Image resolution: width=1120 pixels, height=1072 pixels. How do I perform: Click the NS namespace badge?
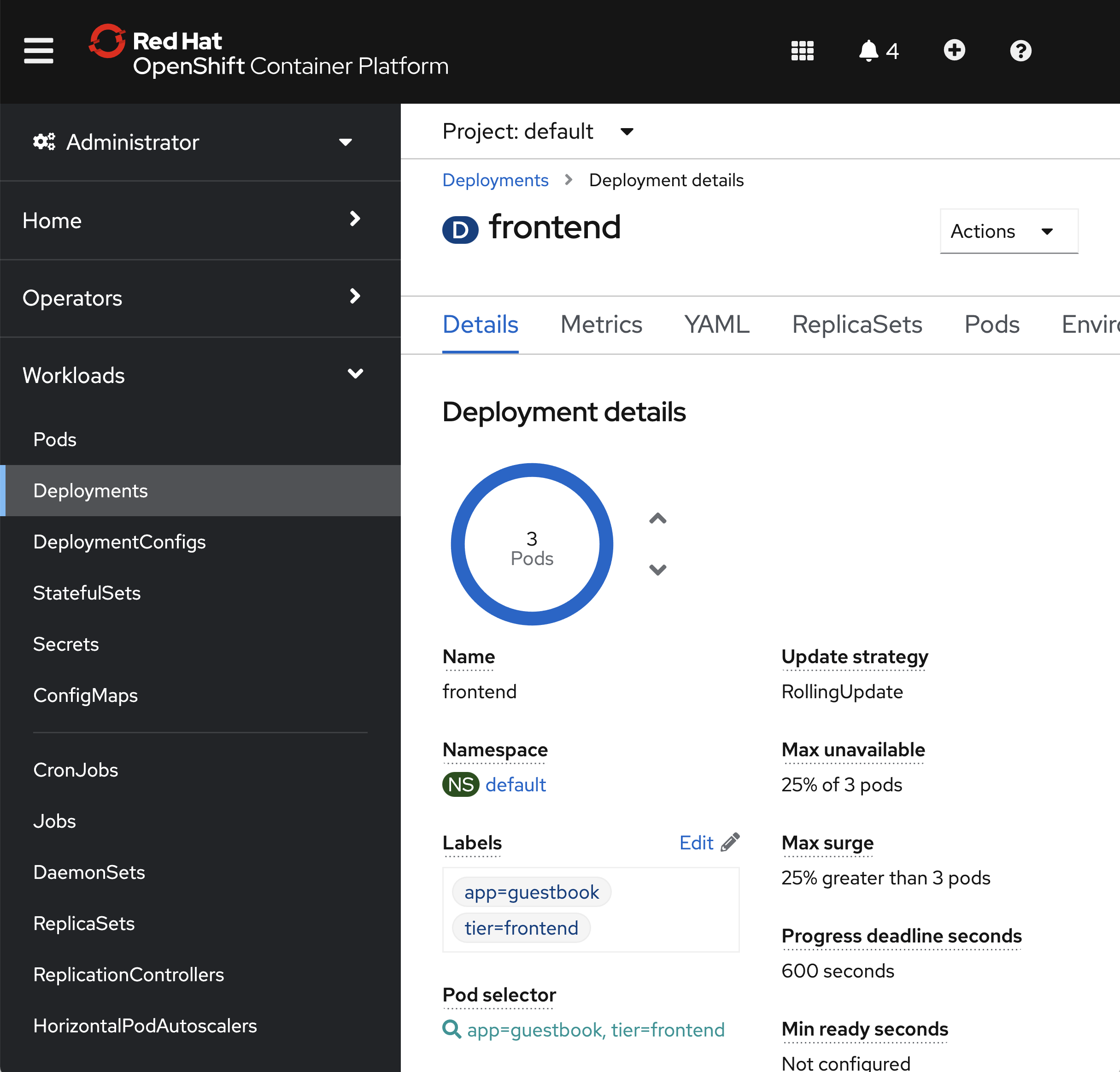tap(460, 784)
